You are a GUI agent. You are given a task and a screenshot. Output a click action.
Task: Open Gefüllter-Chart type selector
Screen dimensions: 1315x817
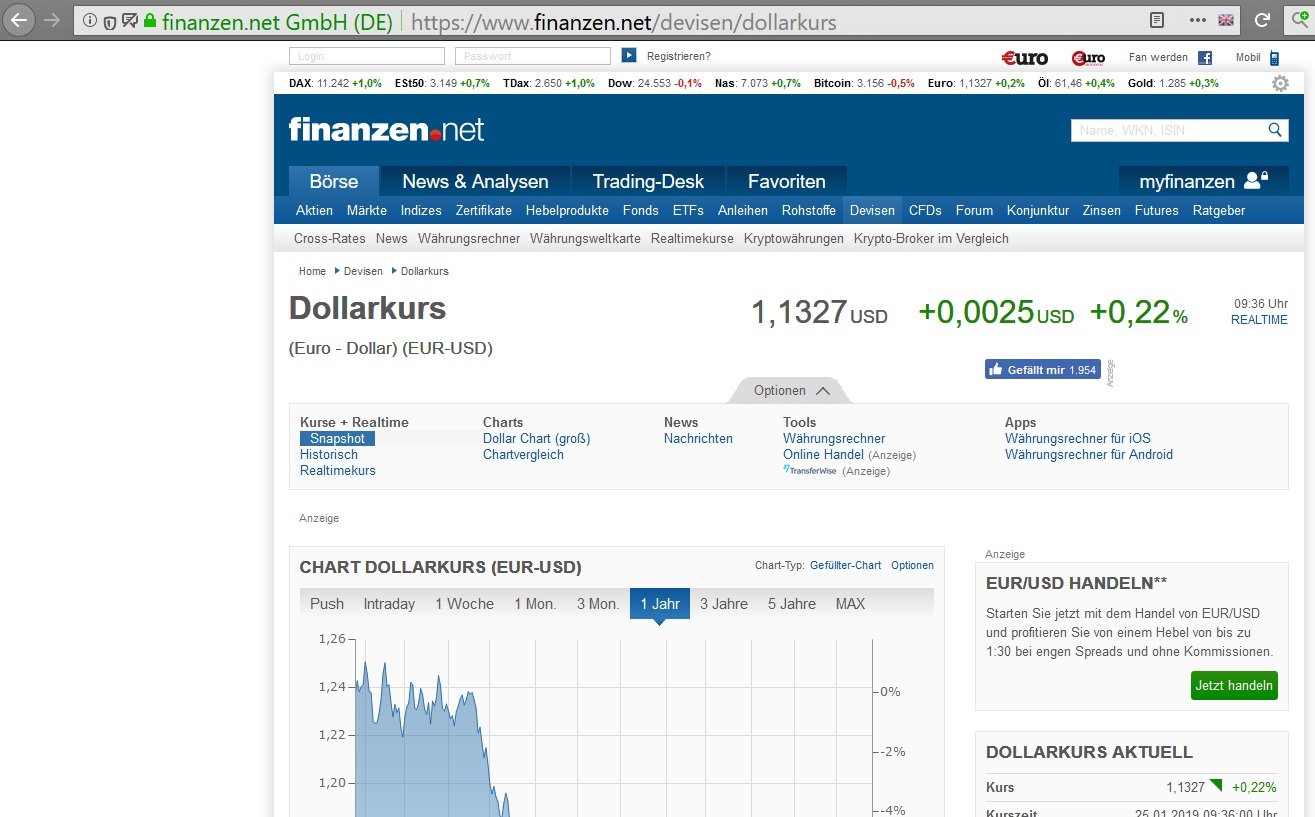pyautogui.click(x=846, y=565)
